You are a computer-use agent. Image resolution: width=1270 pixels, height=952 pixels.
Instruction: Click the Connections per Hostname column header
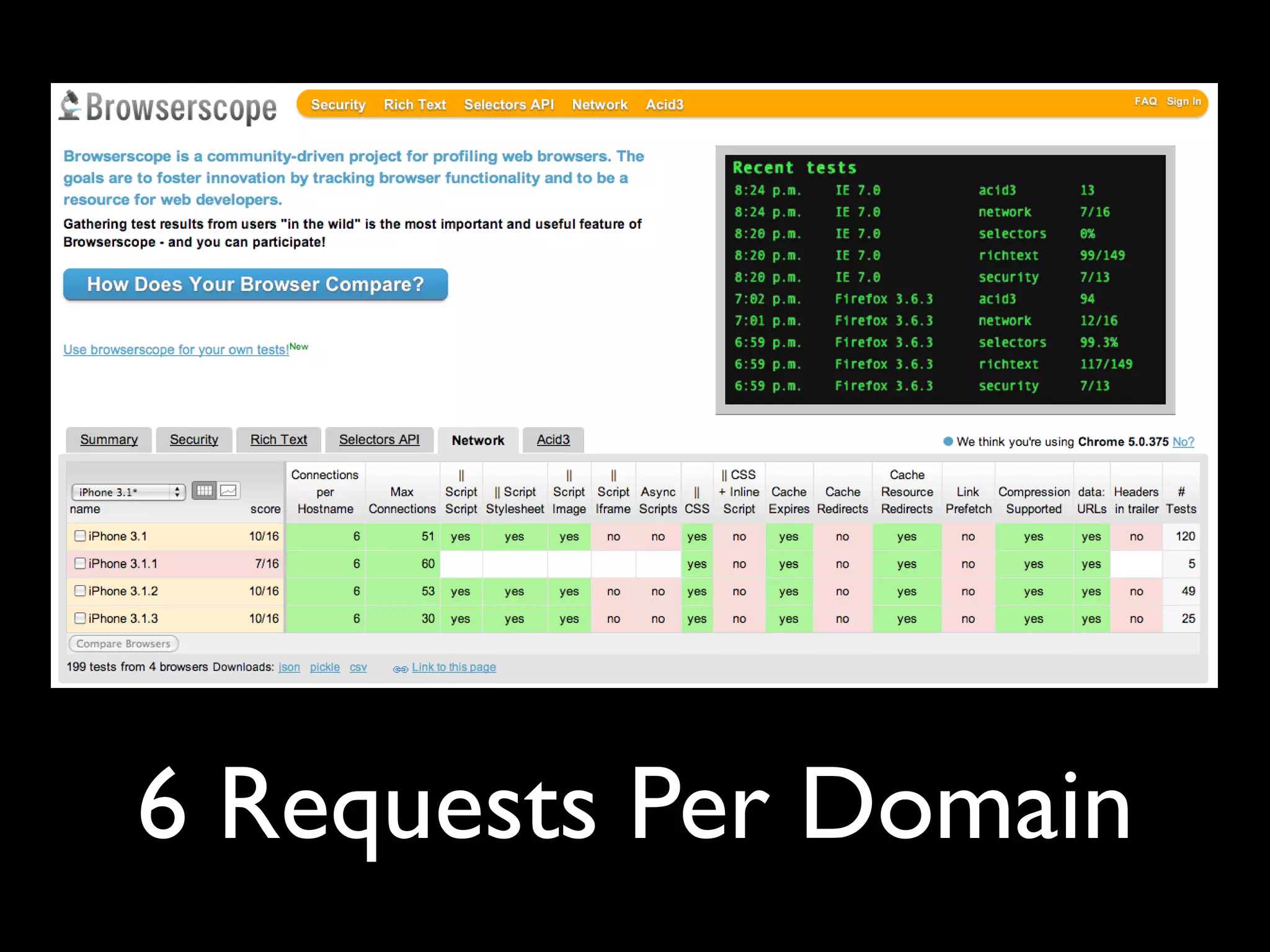coord(325,491)
